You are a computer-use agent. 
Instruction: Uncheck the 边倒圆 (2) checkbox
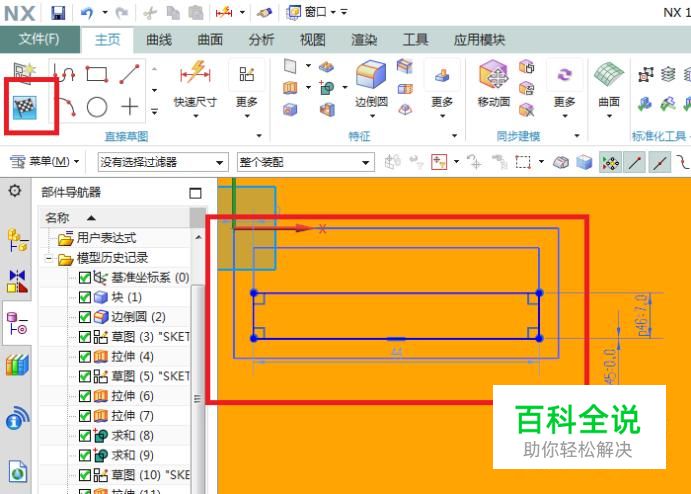pyautogui.click(x=85, y=317)
